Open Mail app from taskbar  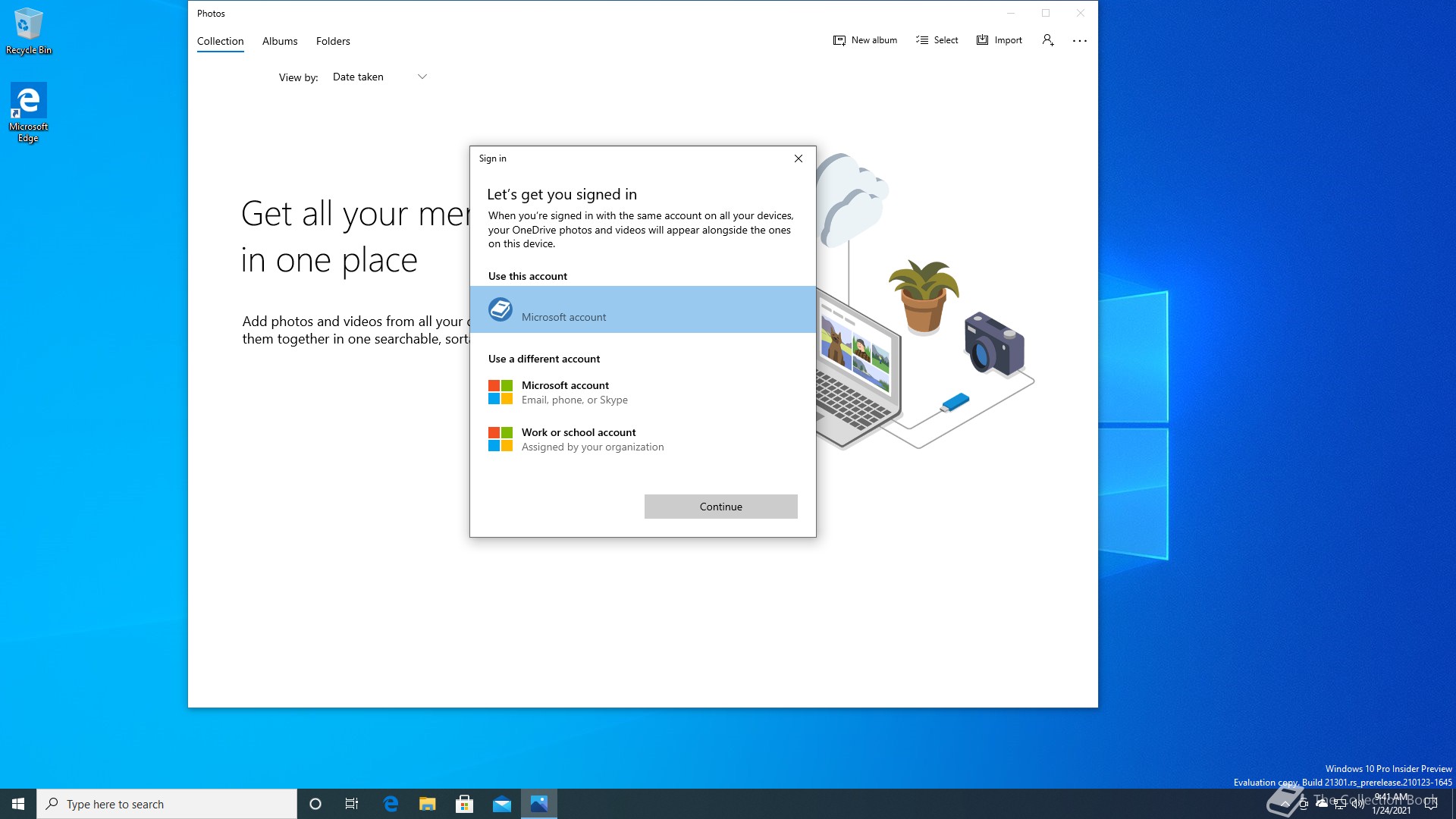point(502,804)
